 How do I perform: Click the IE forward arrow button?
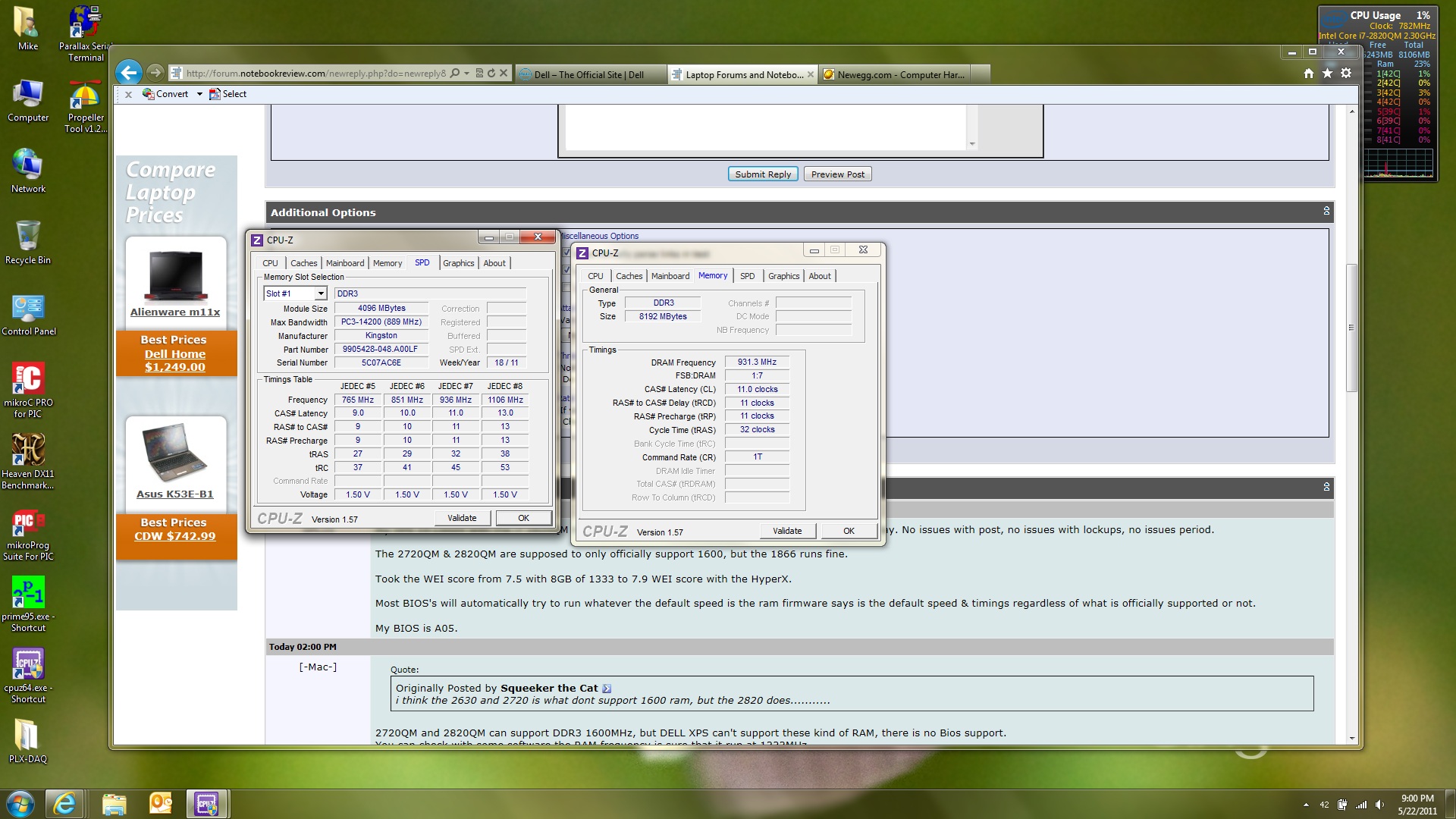(x=155, y=73)
